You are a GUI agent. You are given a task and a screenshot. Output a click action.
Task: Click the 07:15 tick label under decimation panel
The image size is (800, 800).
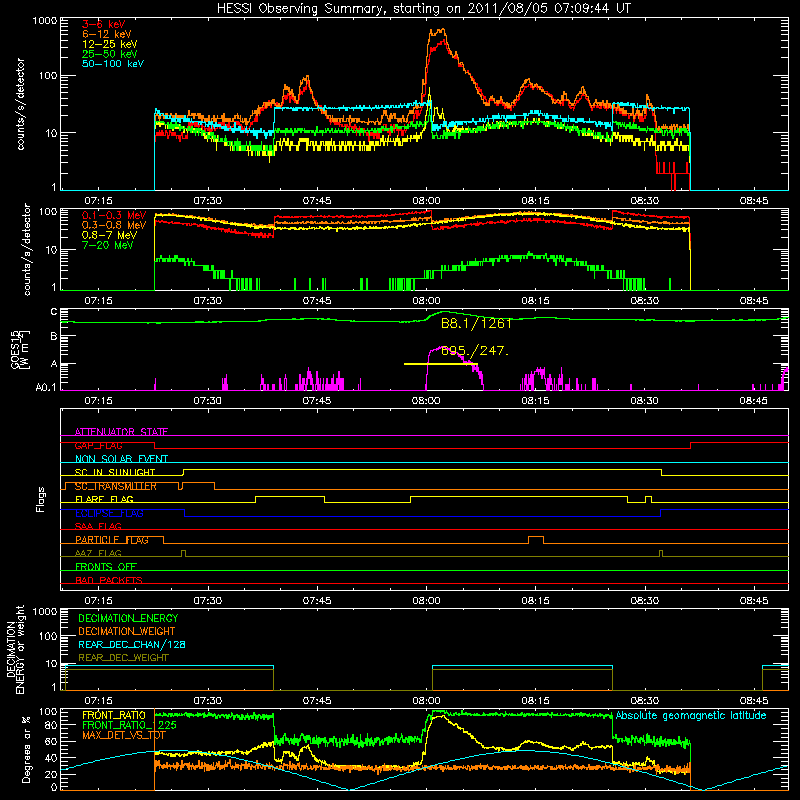click(x=98, y=701)
